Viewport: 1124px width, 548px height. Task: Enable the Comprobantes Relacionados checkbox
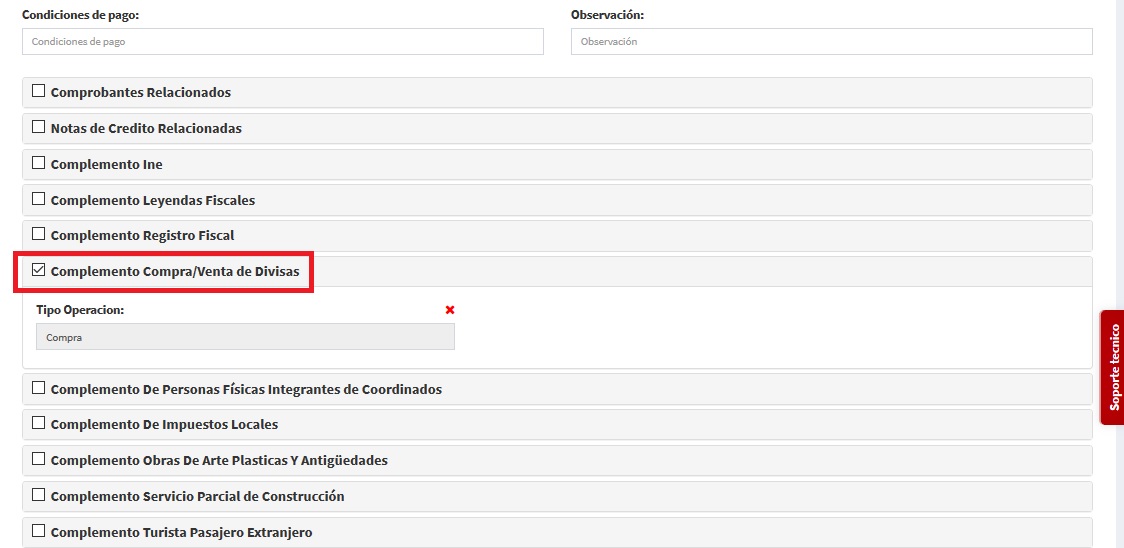(x=39, y=91)
